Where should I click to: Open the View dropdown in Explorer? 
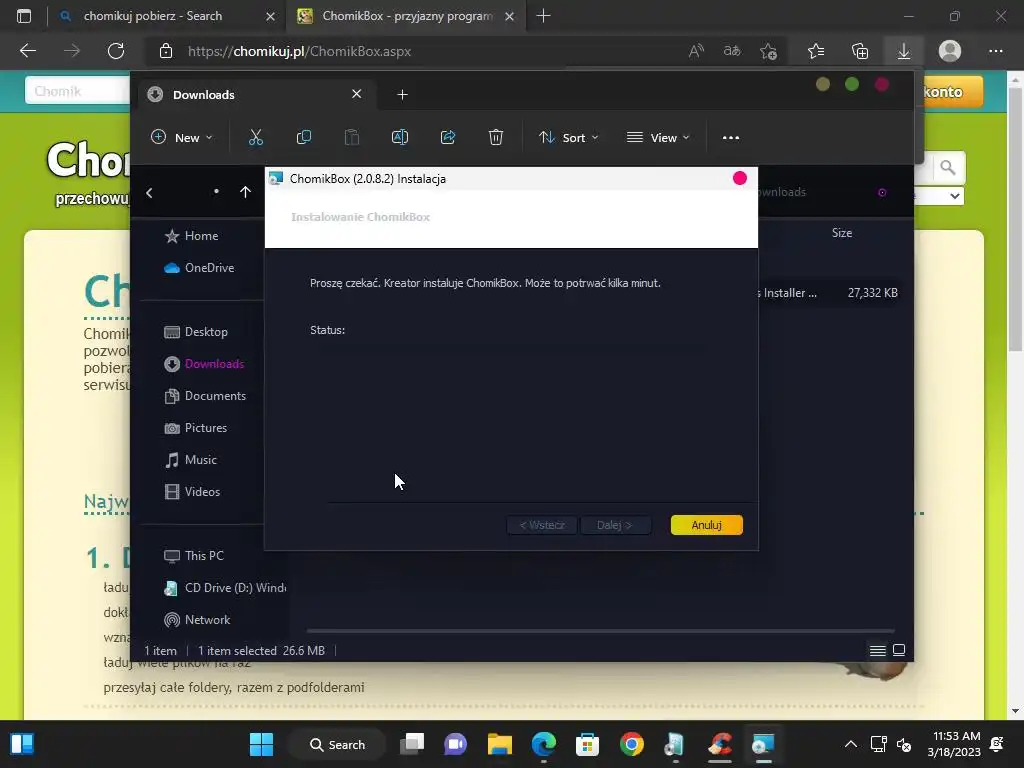pos(658,137)
